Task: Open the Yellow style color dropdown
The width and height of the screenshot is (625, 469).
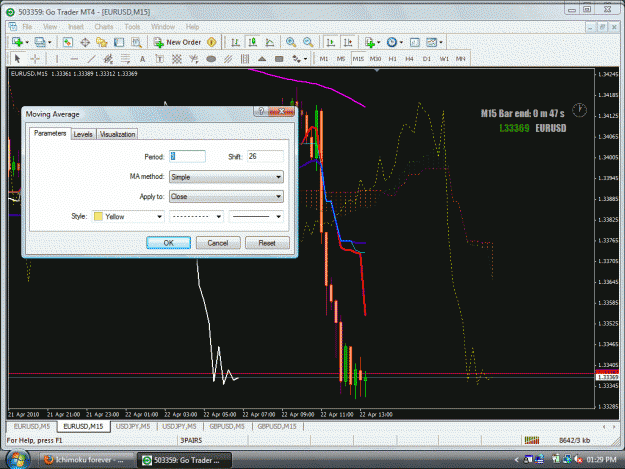Action: [128, 216]
